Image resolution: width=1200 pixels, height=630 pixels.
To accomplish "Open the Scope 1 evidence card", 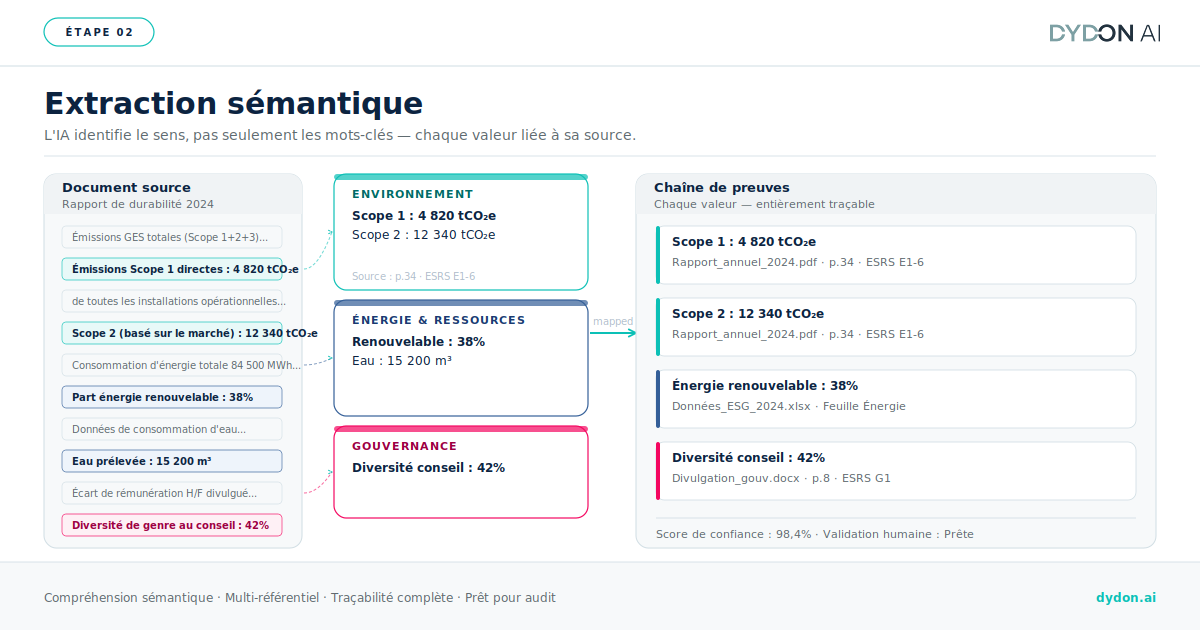I will [x=896, y=254].
